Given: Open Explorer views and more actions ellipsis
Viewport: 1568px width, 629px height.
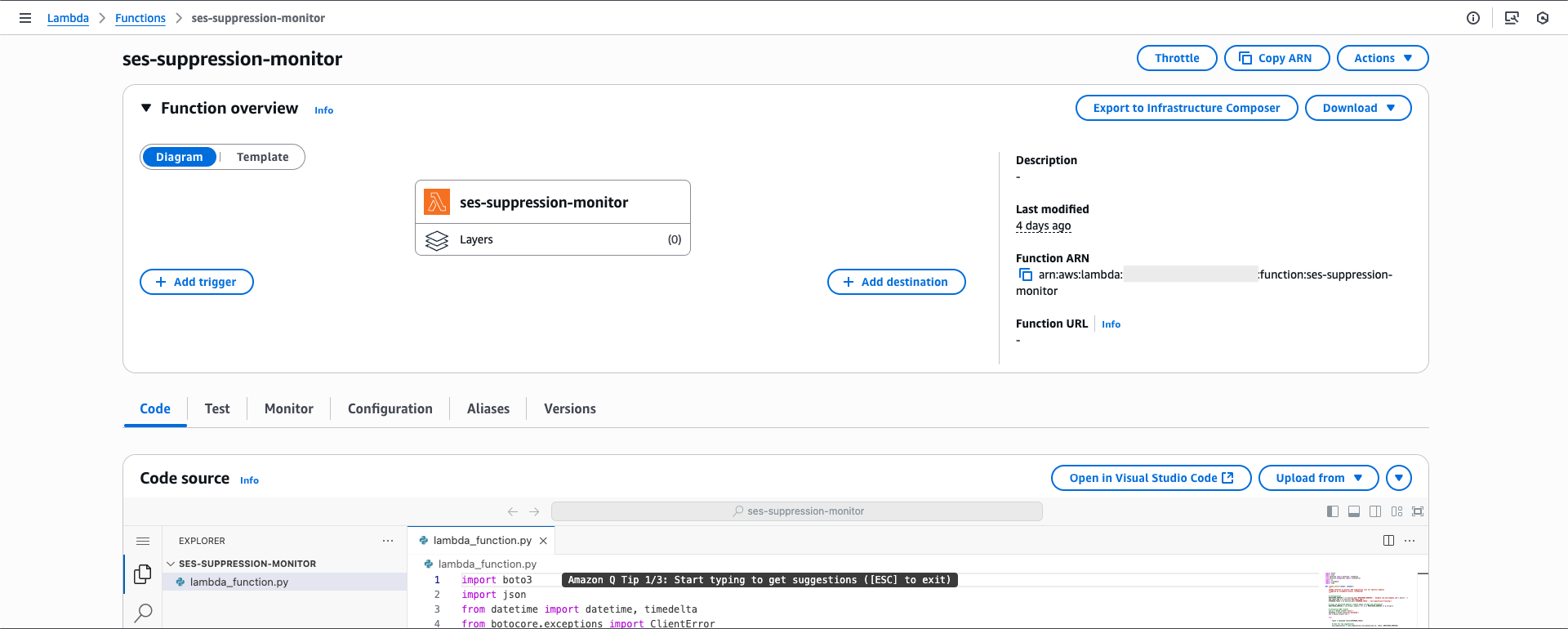Looking at the screenshot, I should point(388,541).
